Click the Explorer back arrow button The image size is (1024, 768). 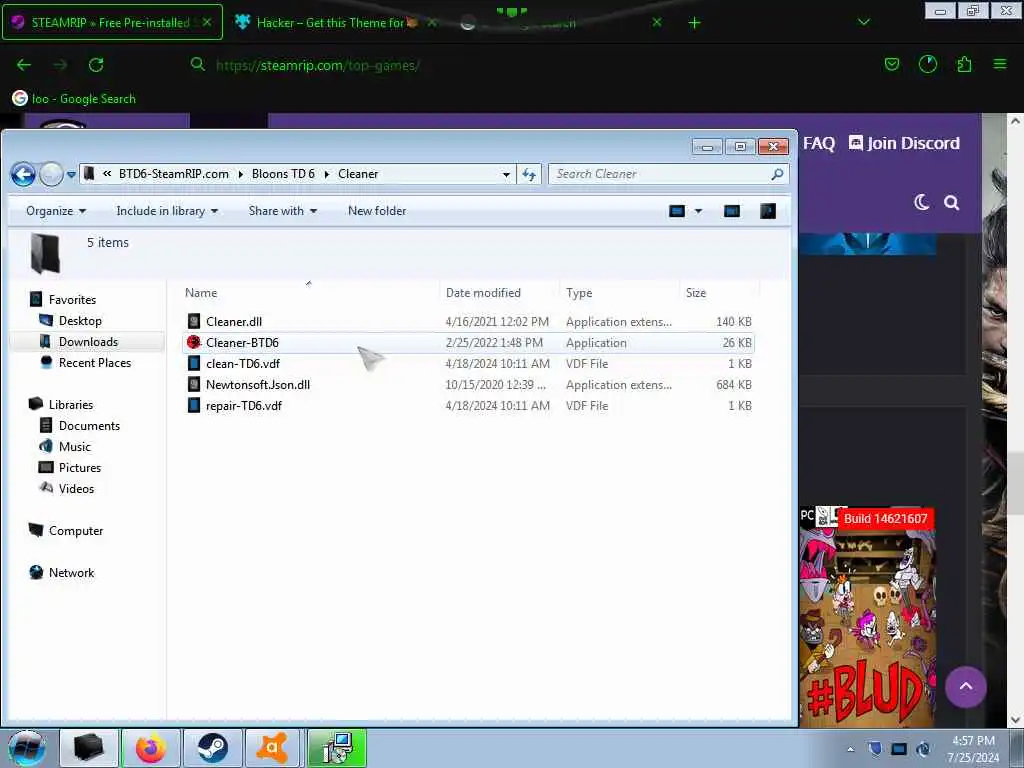[x=24, y=174]
